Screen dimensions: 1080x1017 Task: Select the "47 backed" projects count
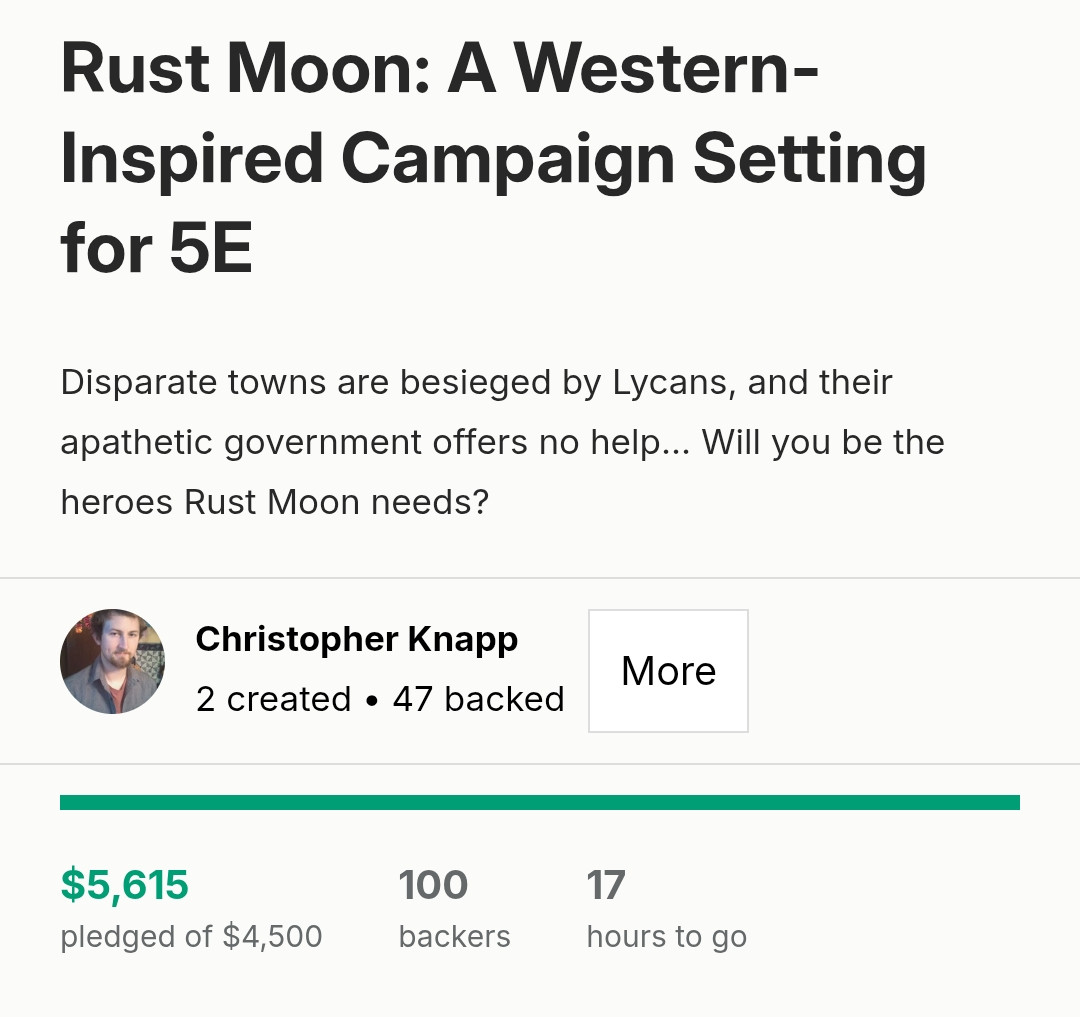click(x=479, y=700)
